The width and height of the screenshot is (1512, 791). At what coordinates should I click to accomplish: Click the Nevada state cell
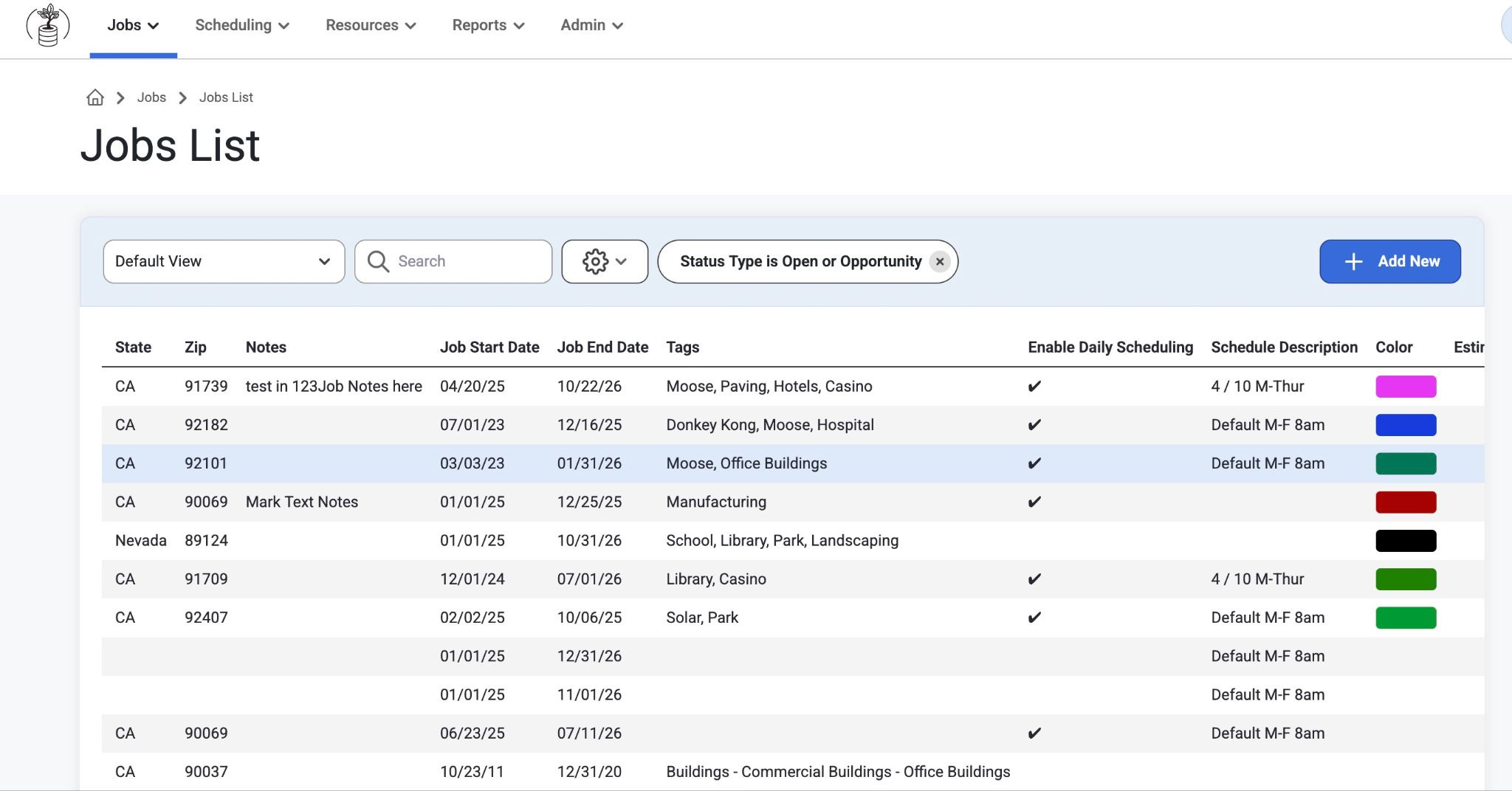click(141, 541)
